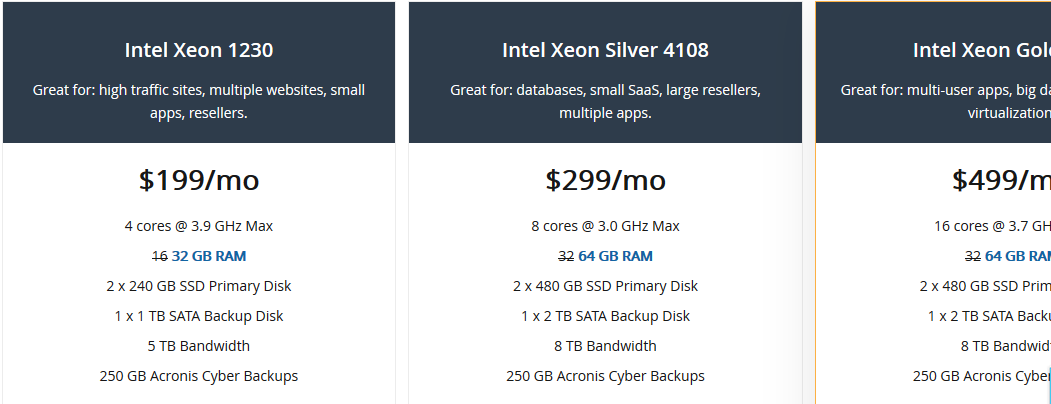Click 64 GB RAM in Xeon Gold plan

coord(1017,256)
